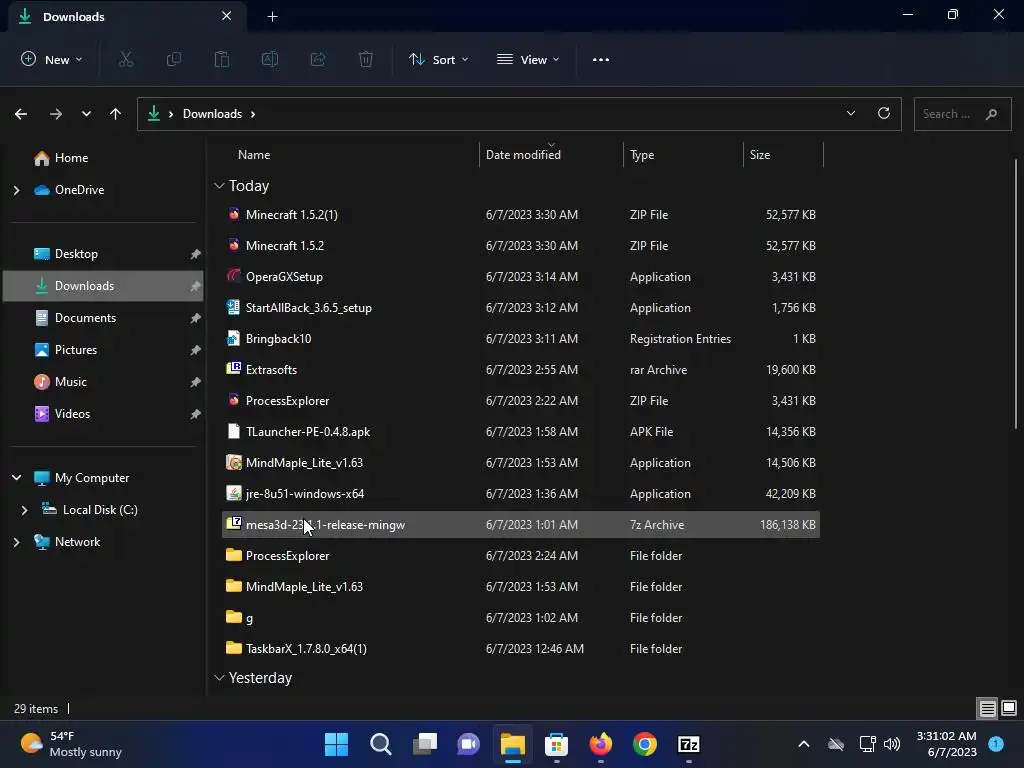Sort by Date modified column header

click(x=523, y=155)
